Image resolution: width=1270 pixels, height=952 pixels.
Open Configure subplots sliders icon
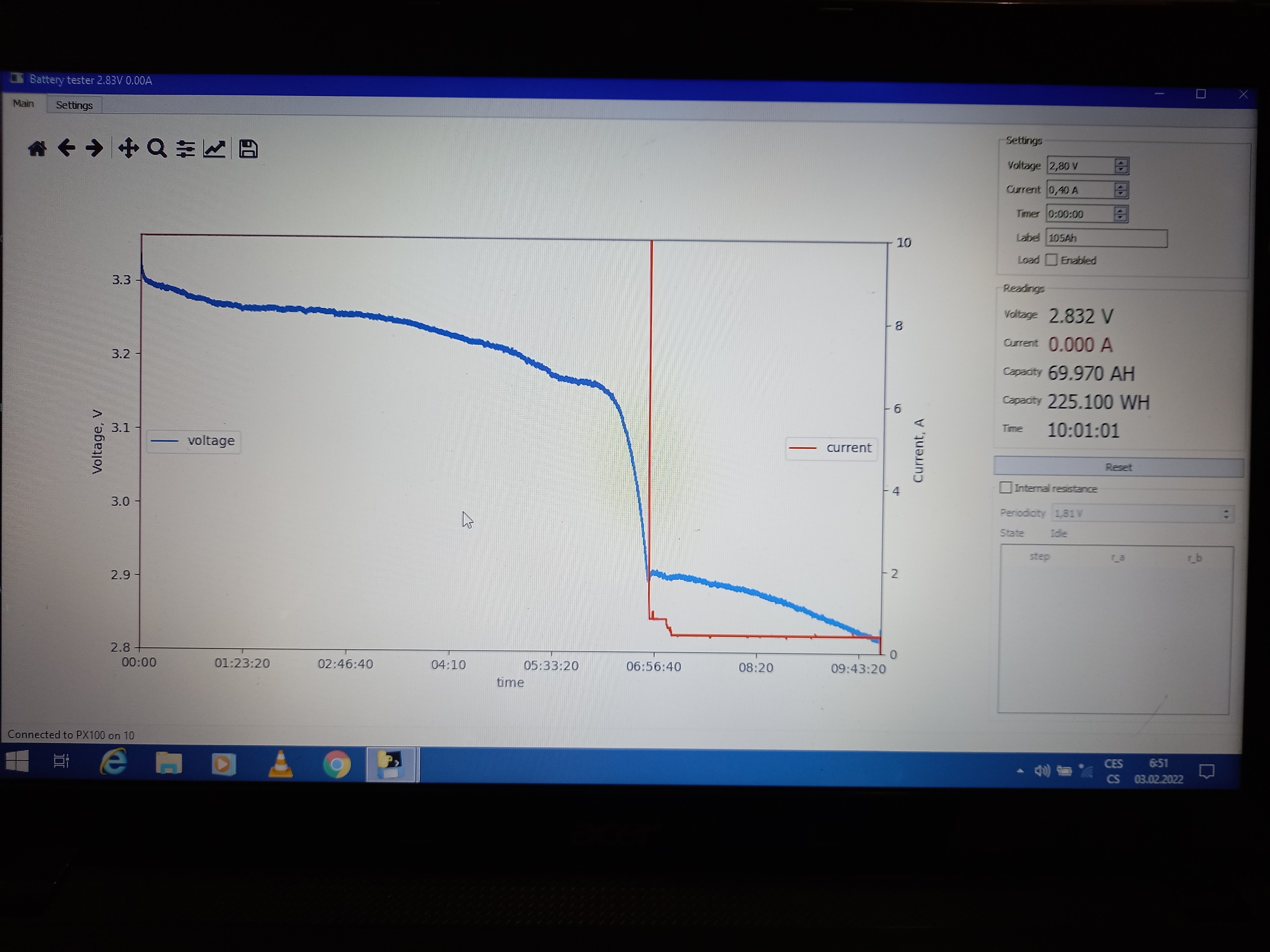[x=185, y=149]
